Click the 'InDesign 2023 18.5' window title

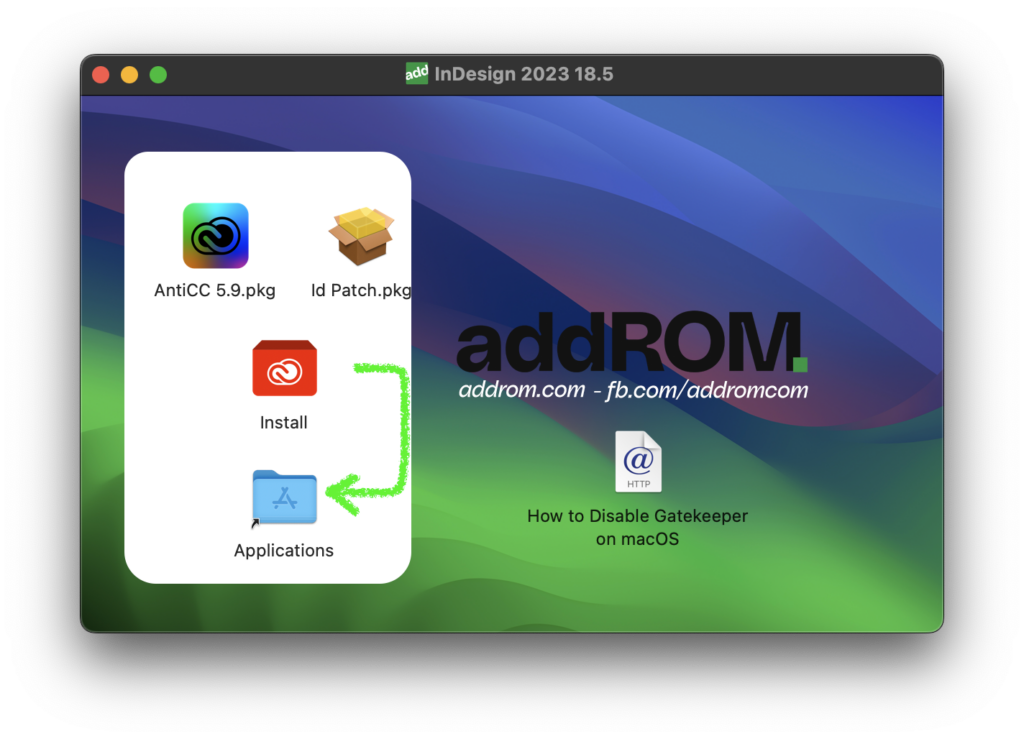tap(524, 74)
